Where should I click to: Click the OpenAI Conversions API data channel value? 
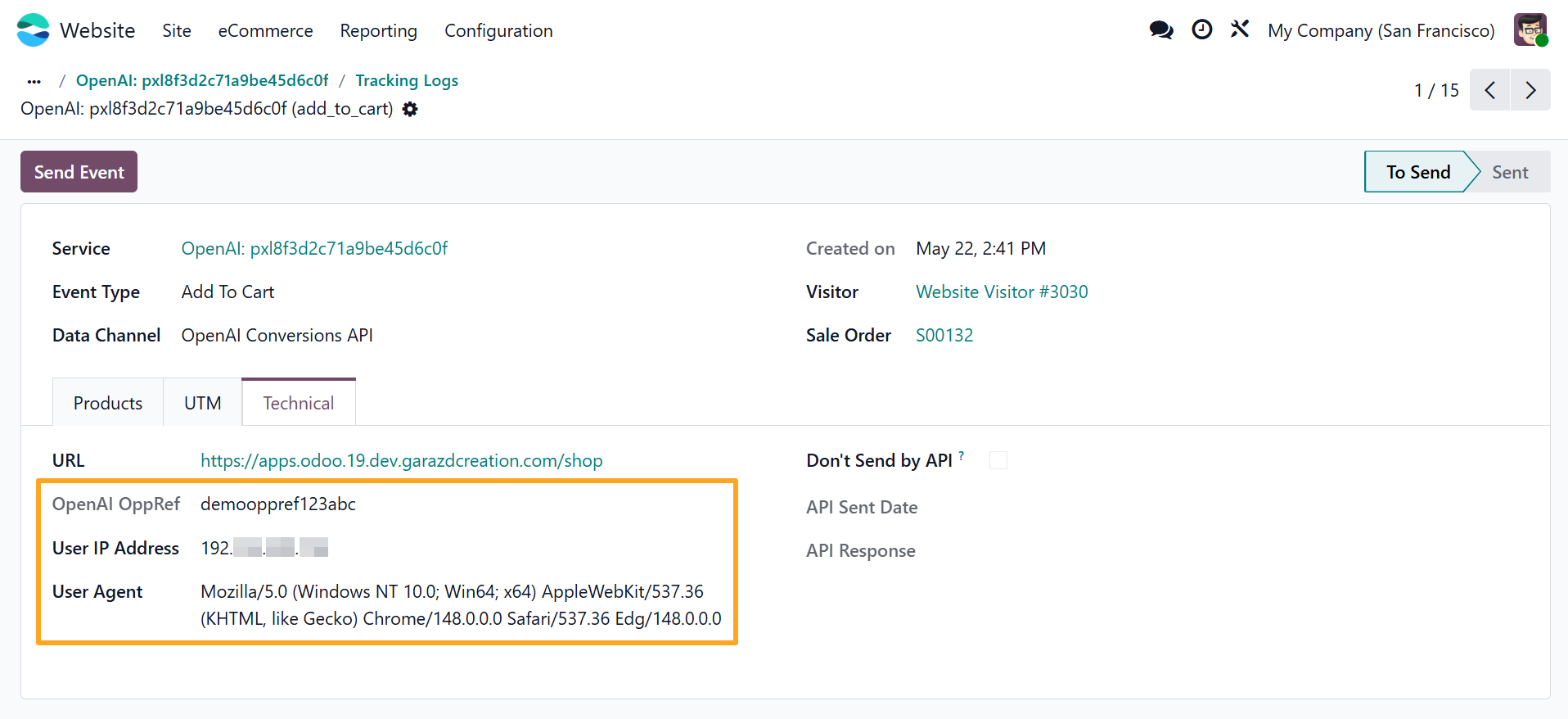click(x=277, y=335)
